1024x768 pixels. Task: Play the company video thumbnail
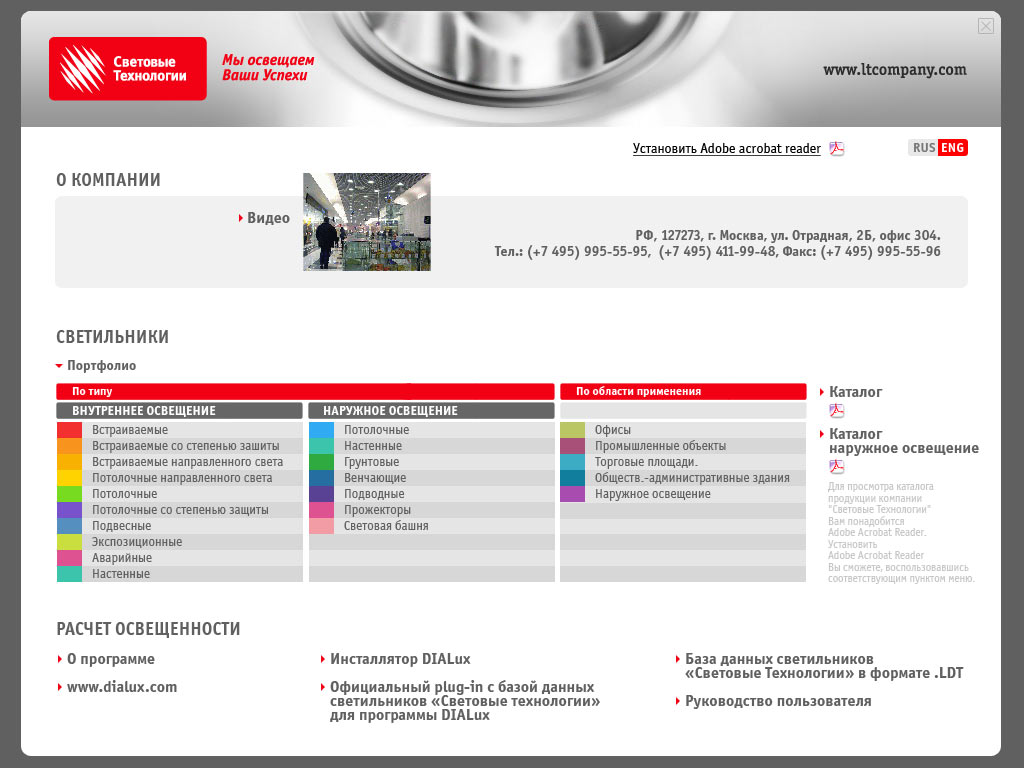click(x=367, y=222)
